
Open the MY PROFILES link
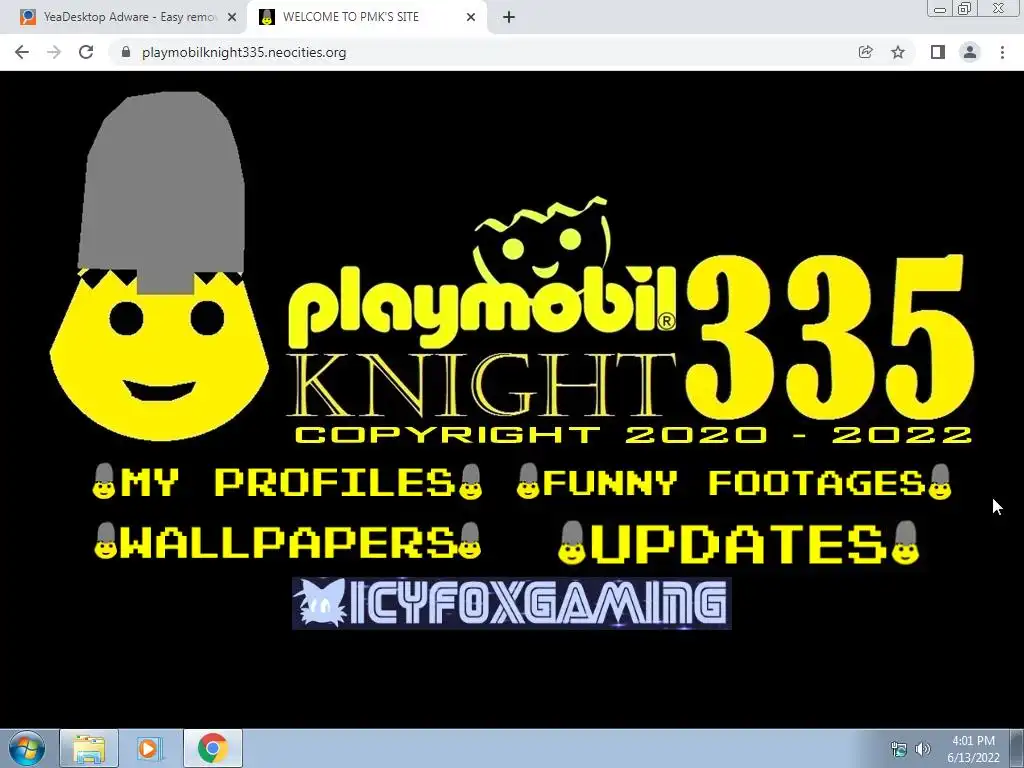pyautogui.click(x=287, y=482)
